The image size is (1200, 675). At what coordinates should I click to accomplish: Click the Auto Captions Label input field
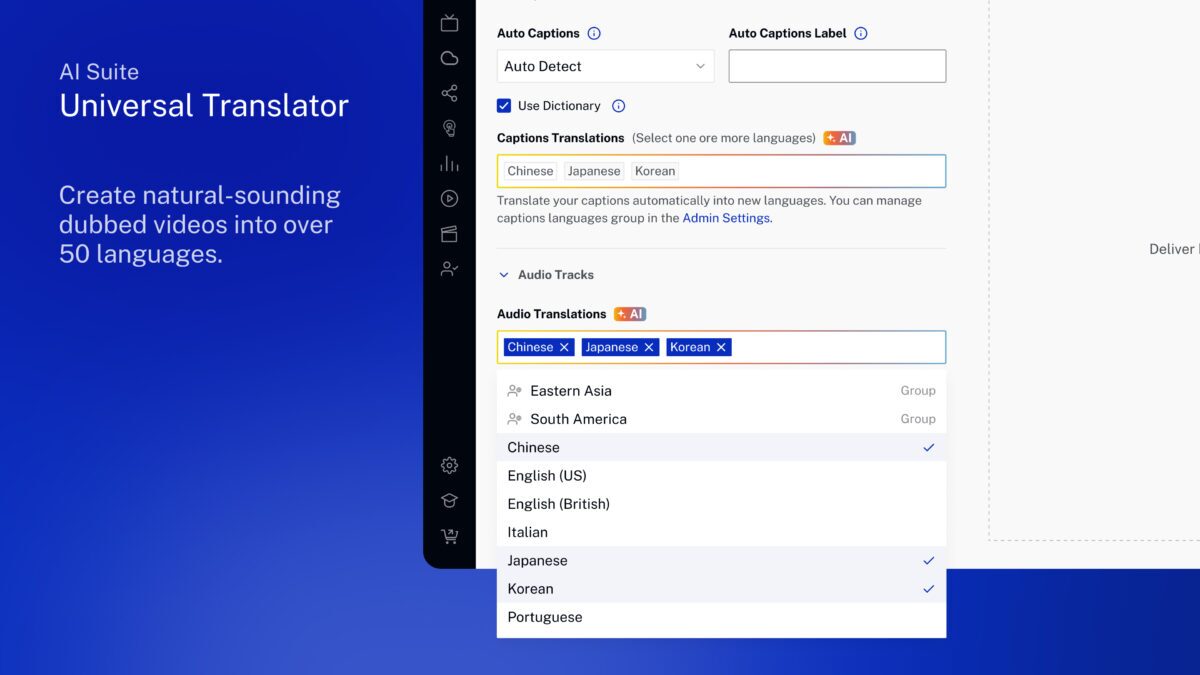[x=836, y=65]
